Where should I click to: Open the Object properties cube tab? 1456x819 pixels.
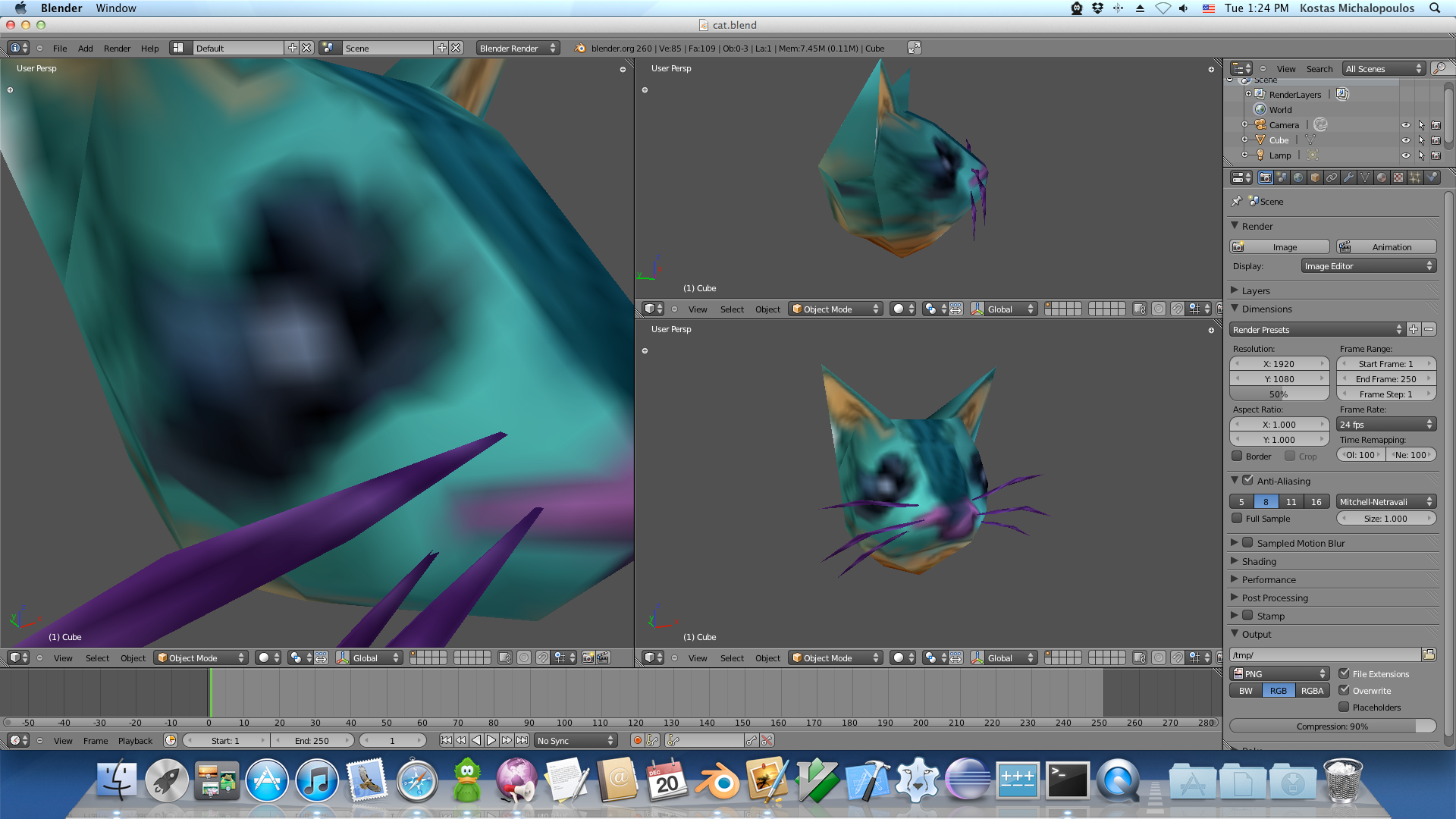[1315, 177]
